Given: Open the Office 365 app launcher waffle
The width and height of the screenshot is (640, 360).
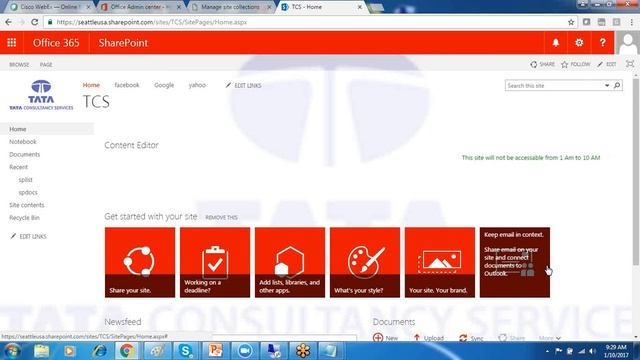Looking at the screenshot, I should [11, 42].
